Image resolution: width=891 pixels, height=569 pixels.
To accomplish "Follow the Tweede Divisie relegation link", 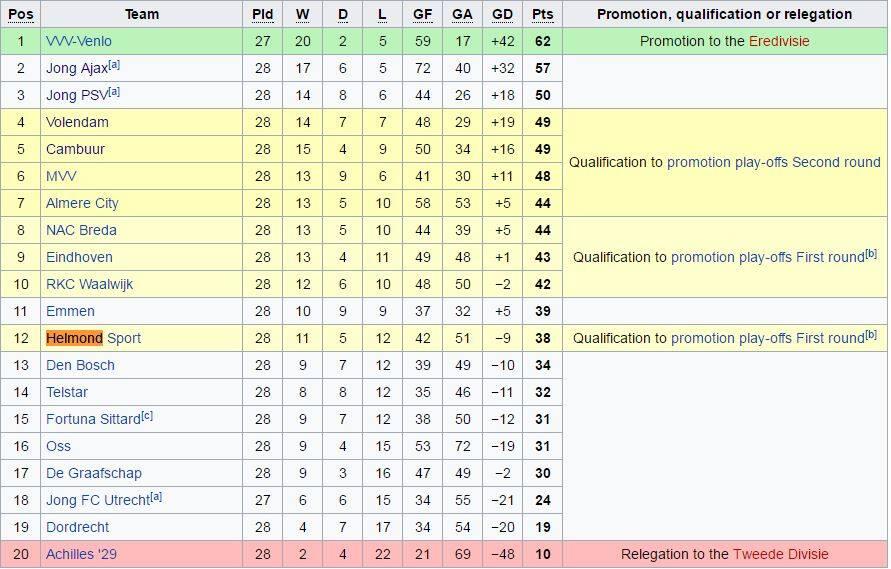I will [x=780, y=554].
